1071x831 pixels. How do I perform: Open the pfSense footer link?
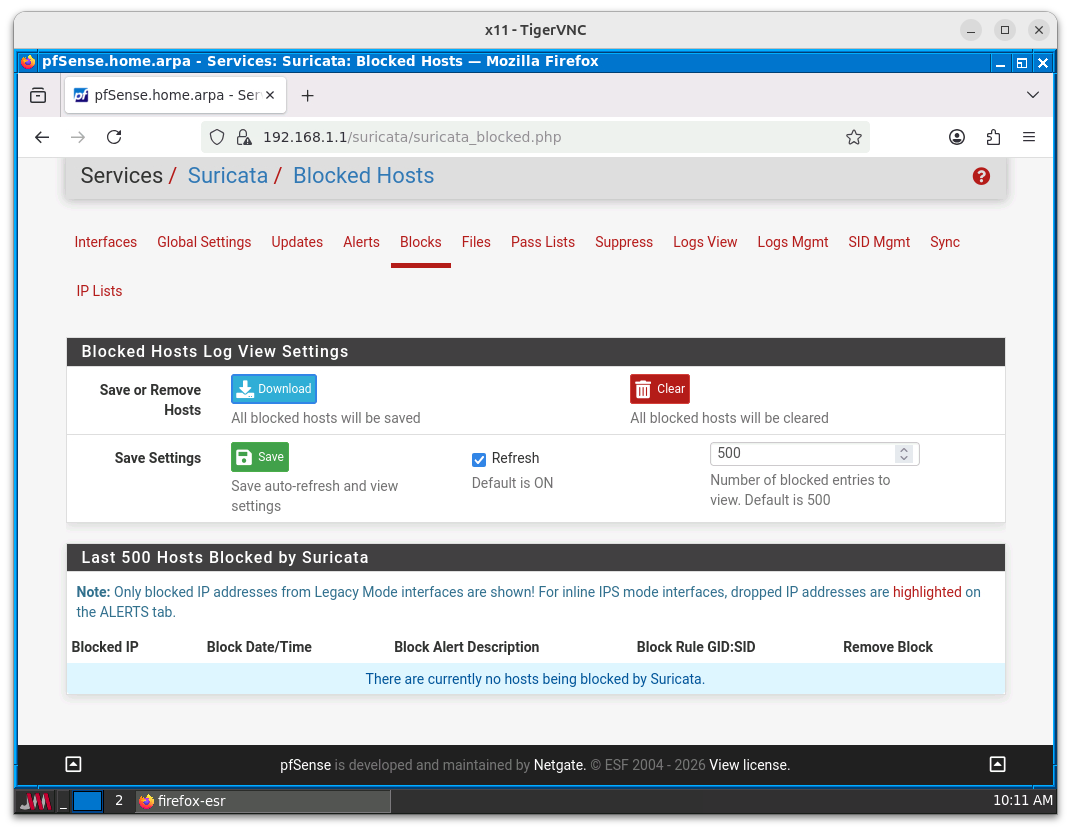305,765
